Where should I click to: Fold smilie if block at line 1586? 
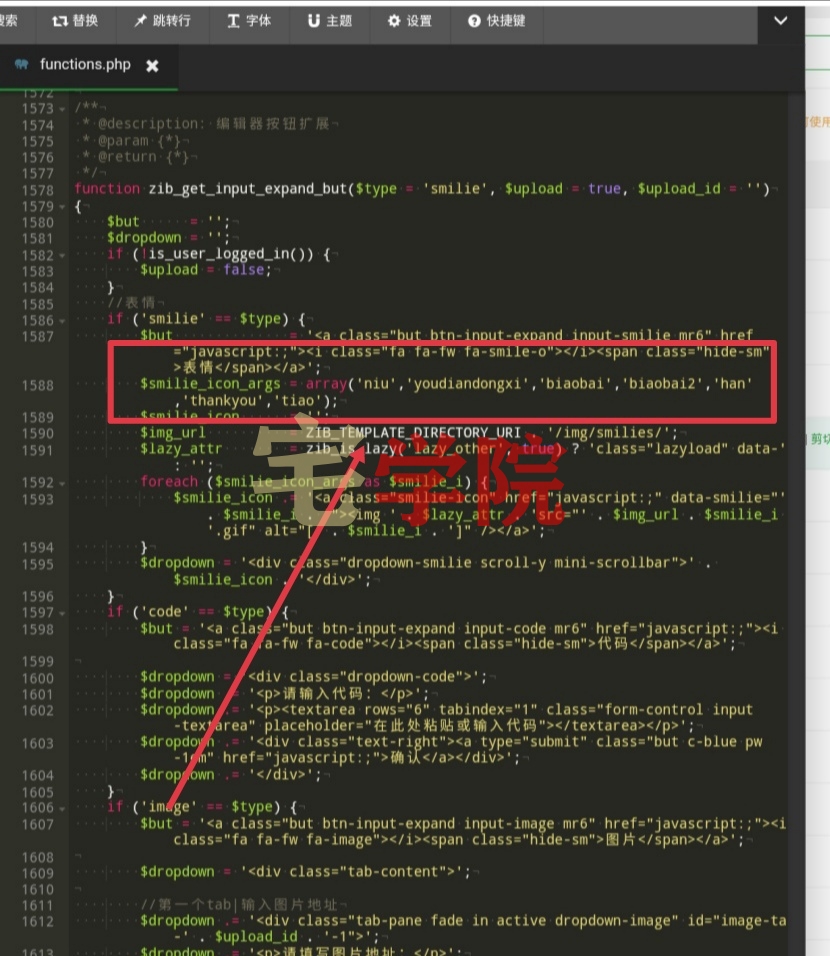coord(62,321)
